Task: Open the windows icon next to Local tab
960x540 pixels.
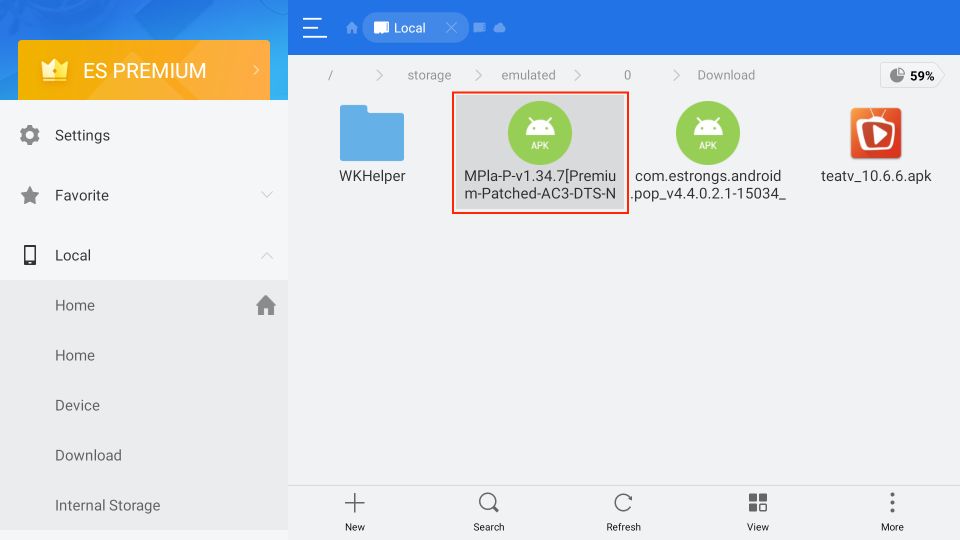Action: [x=479, y=28]
